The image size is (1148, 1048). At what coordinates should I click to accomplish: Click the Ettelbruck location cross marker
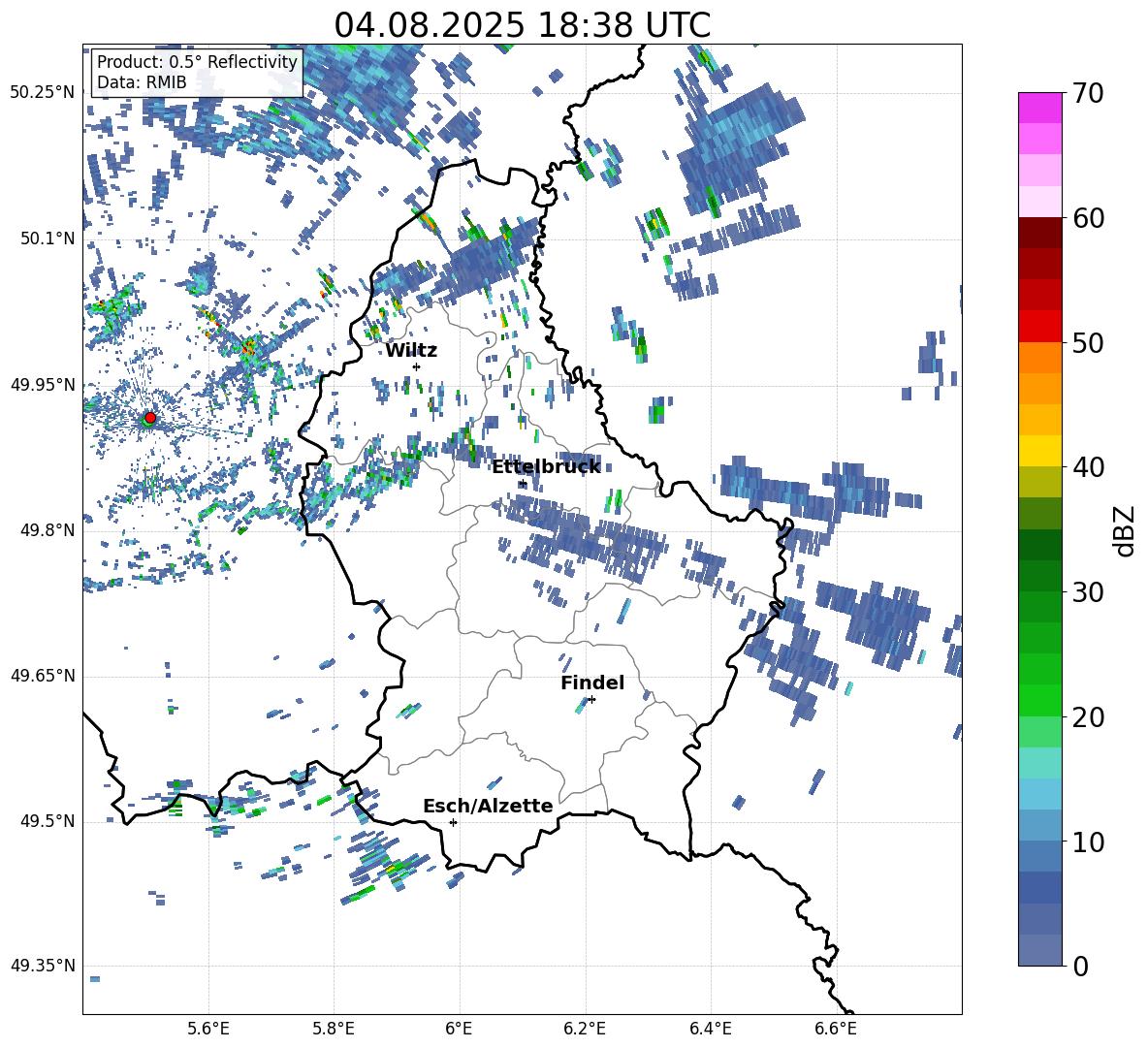click(522, 484)
